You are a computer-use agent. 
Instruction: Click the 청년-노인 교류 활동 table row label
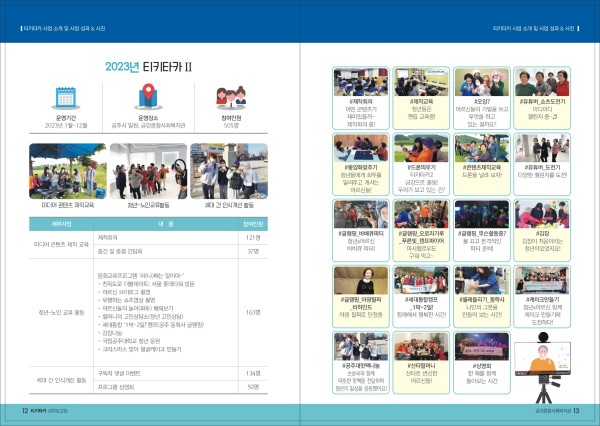click(x=61, y=312)
